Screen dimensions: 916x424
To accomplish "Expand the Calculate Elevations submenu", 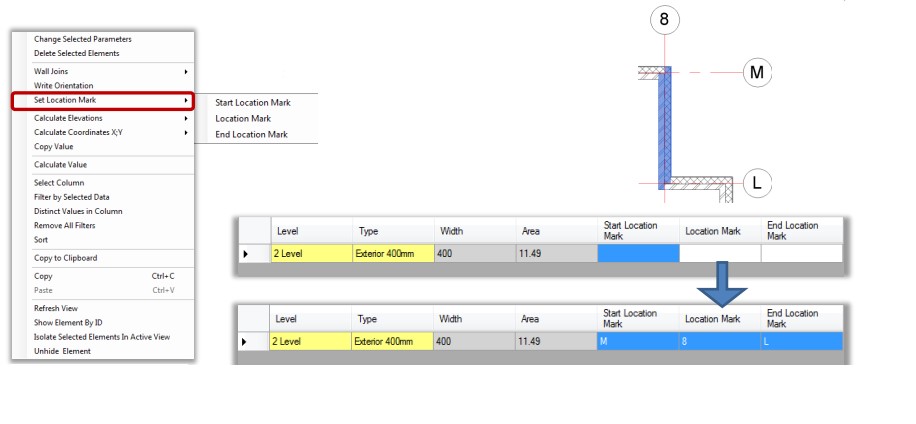I will tap(186, 118).
